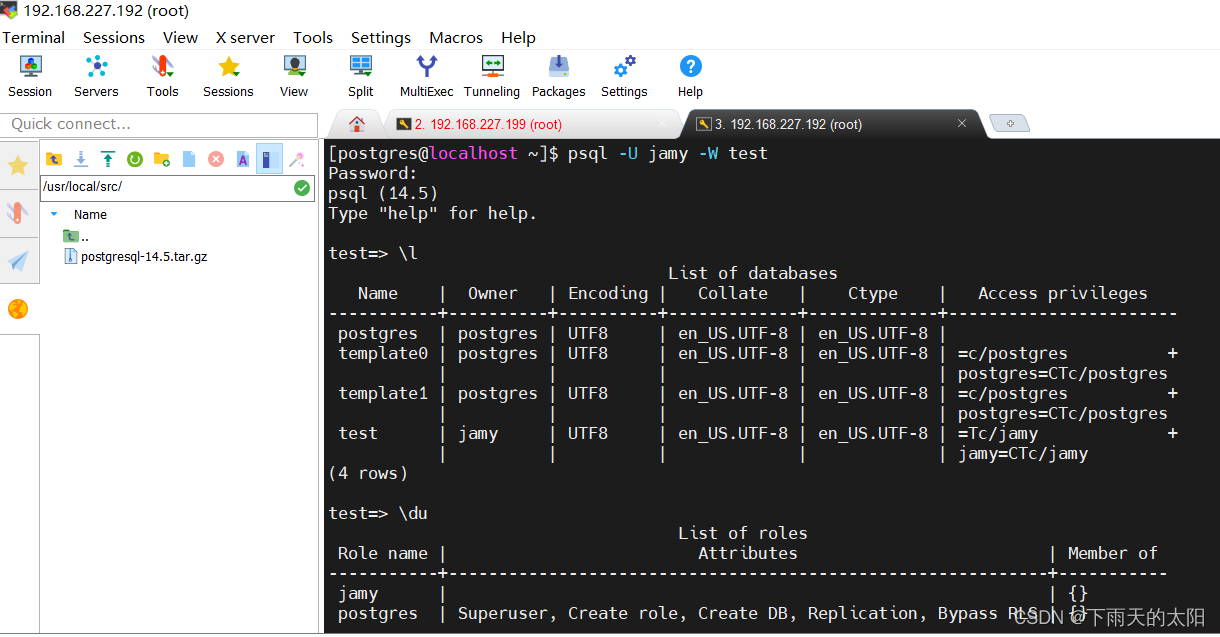Go to parent directory in SFTP toolbar

click(x=54, y=159)
